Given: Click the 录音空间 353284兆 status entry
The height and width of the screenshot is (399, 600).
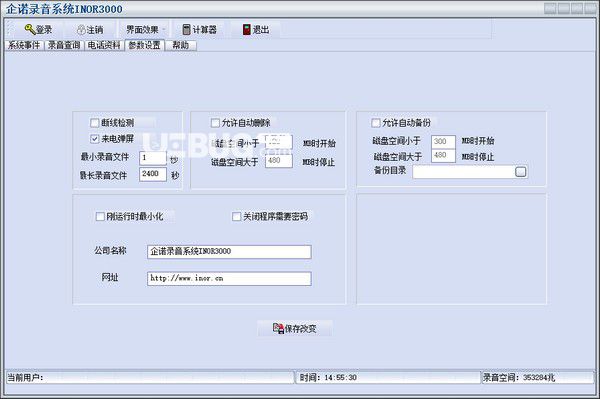Looking at the screenshot, I should point(537,378).
